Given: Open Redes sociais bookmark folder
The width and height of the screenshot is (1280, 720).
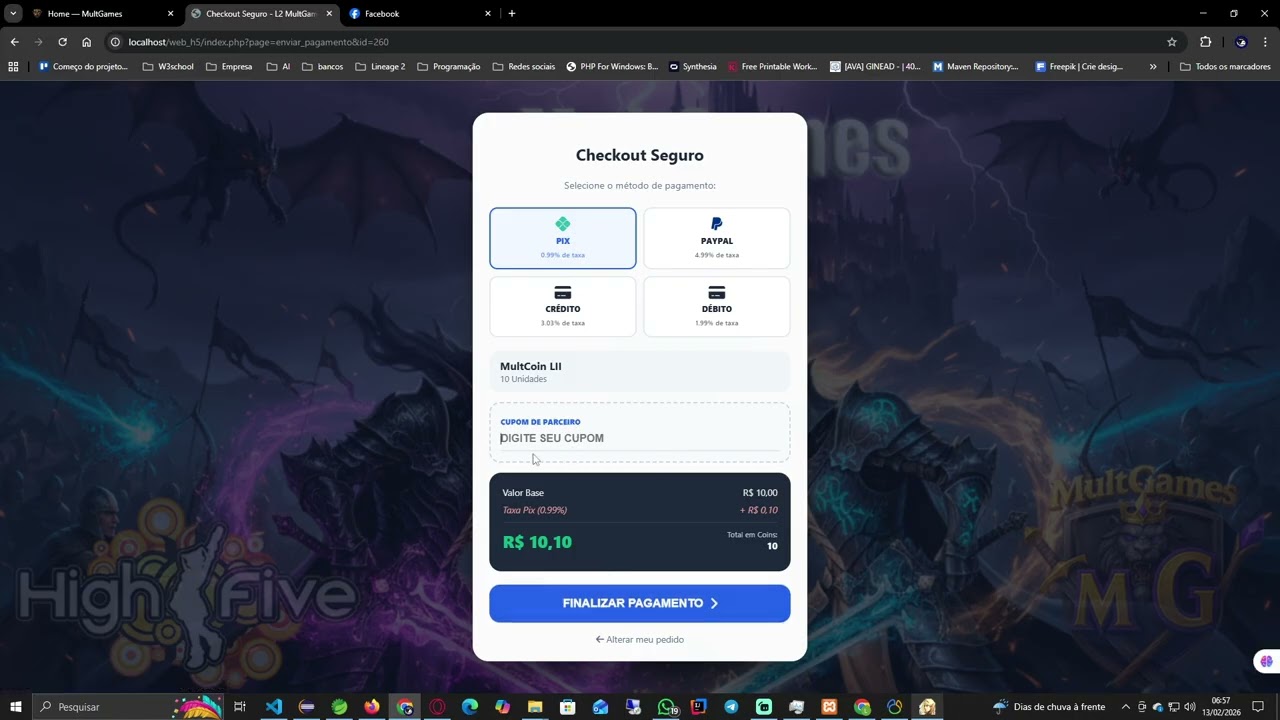Looking at the screenshot, I should coord(523,67).
